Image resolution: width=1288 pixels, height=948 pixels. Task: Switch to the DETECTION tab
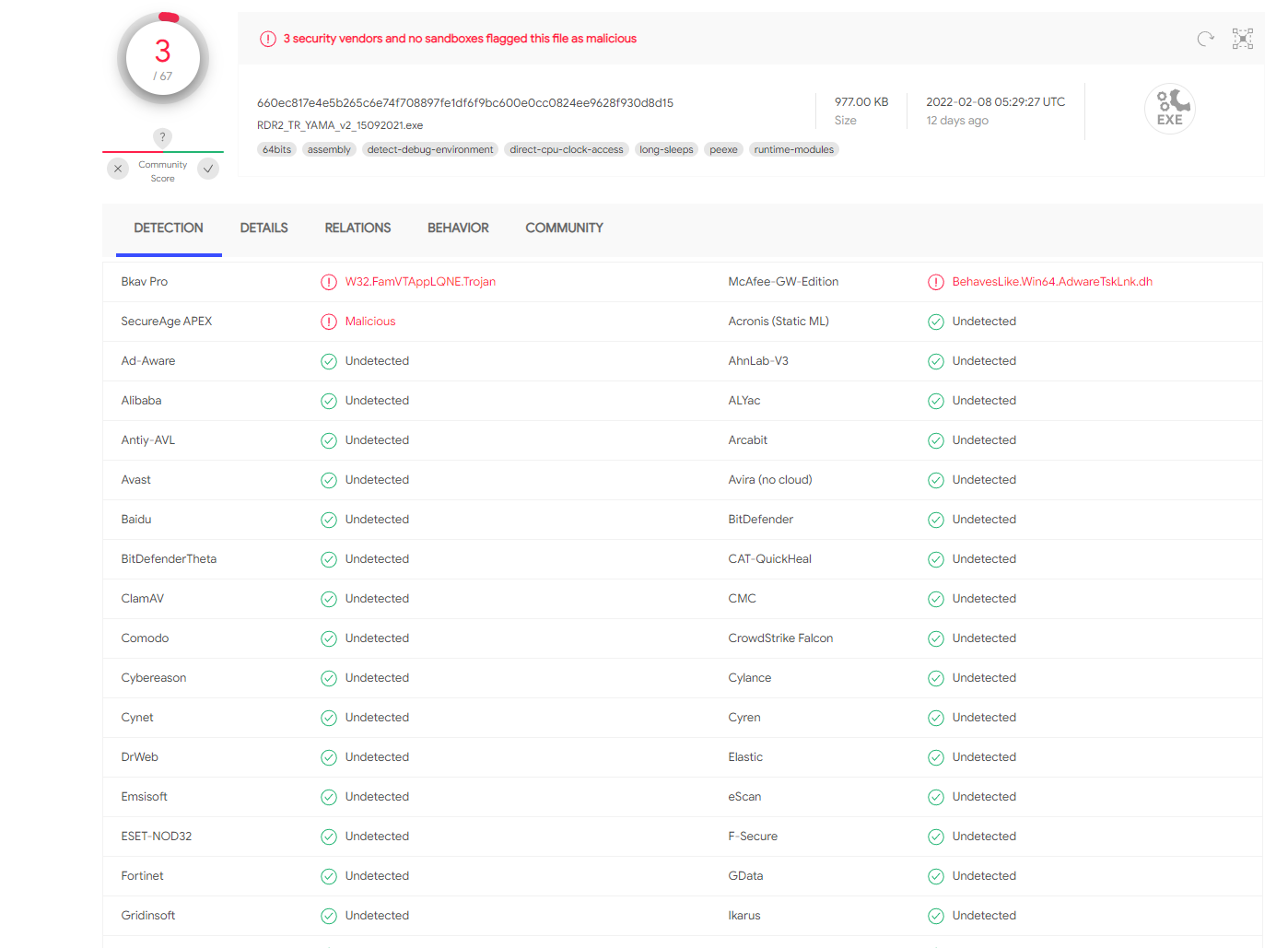point(169,228)
